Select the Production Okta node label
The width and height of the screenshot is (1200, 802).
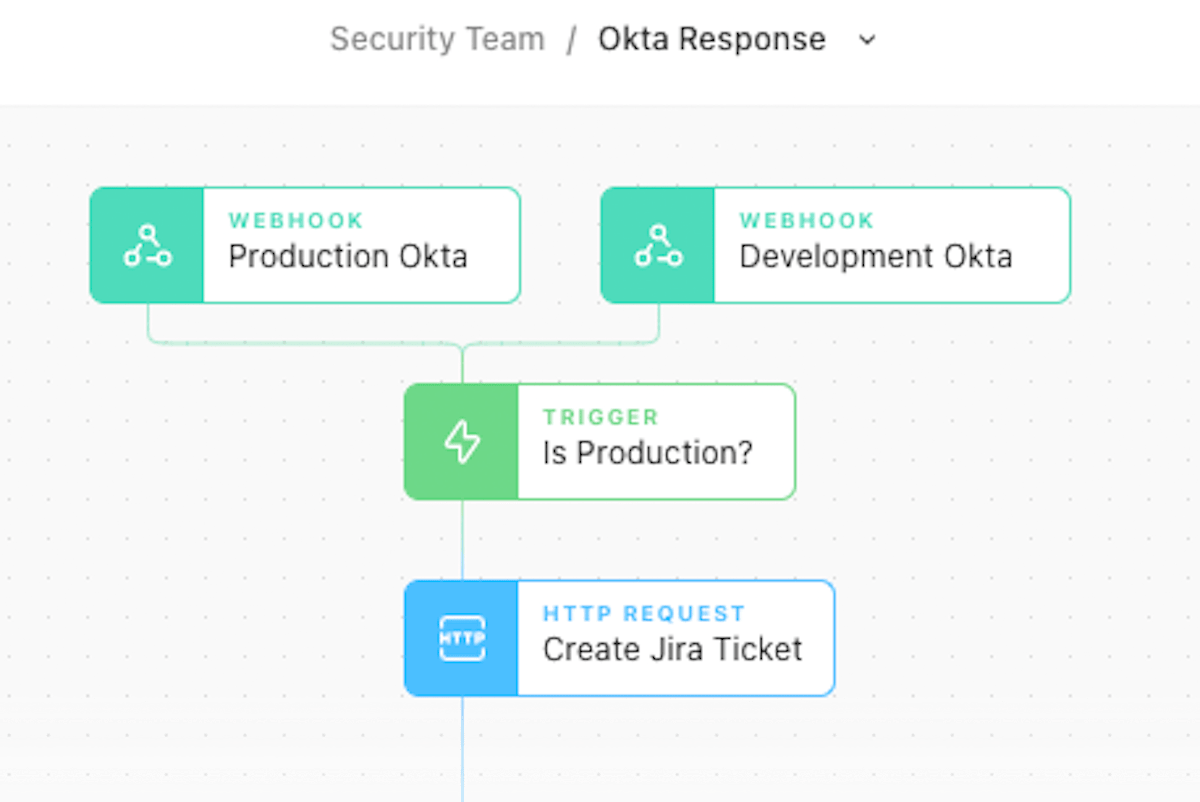pyautogui.click(x=348, y=256)
